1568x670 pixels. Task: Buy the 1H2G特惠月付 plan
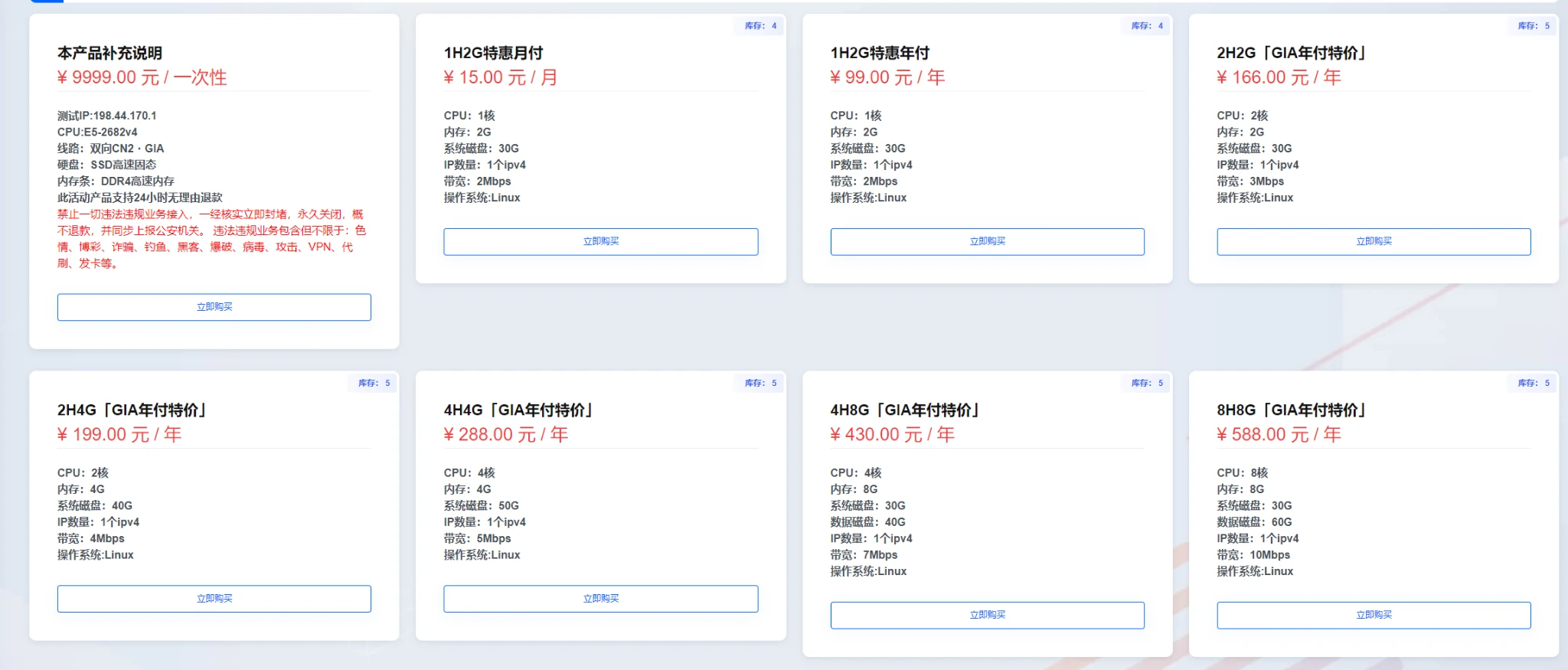tap(600, 241)
